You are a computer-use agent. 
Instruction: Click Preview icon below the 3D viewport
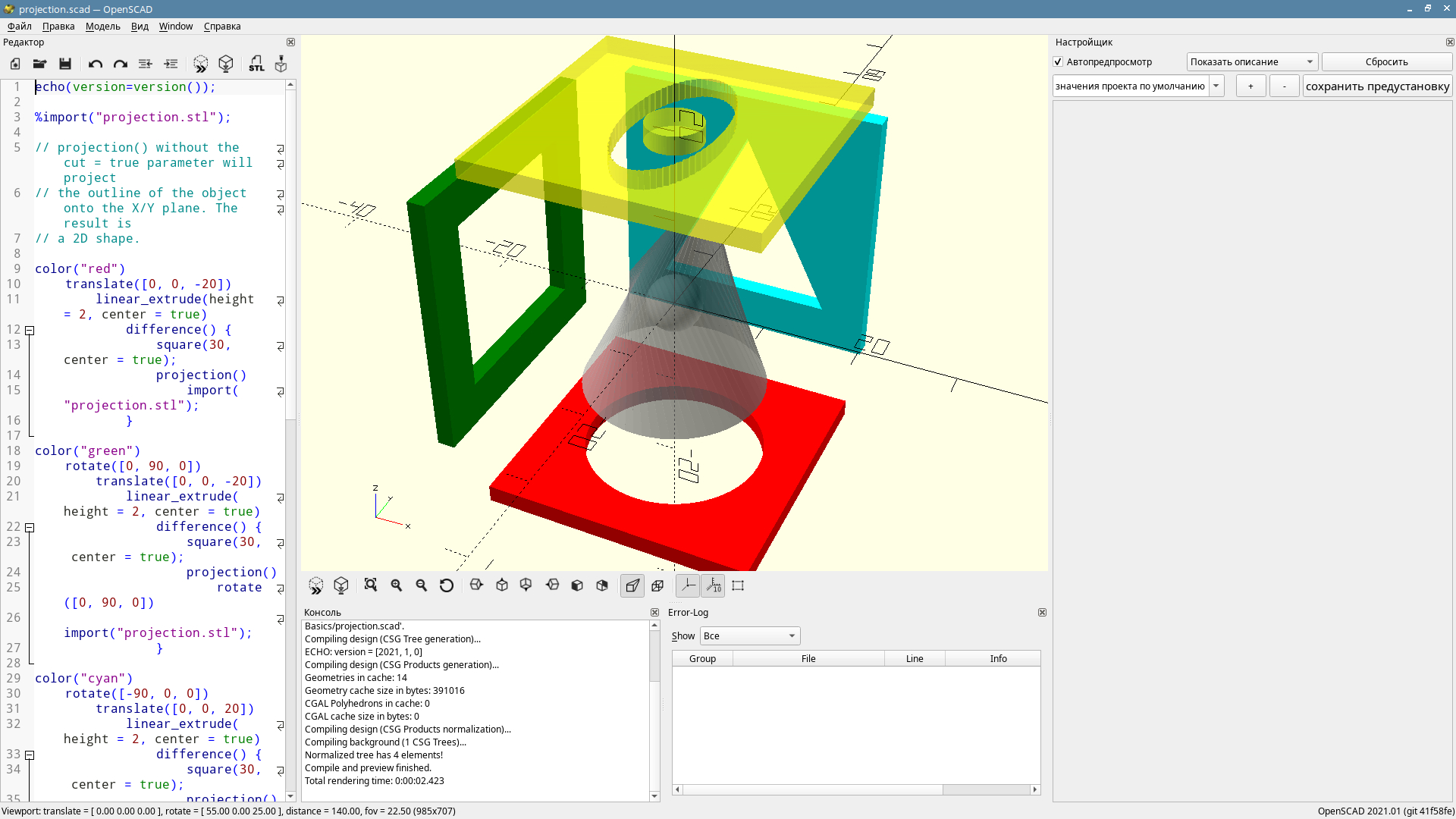(316, 585)
